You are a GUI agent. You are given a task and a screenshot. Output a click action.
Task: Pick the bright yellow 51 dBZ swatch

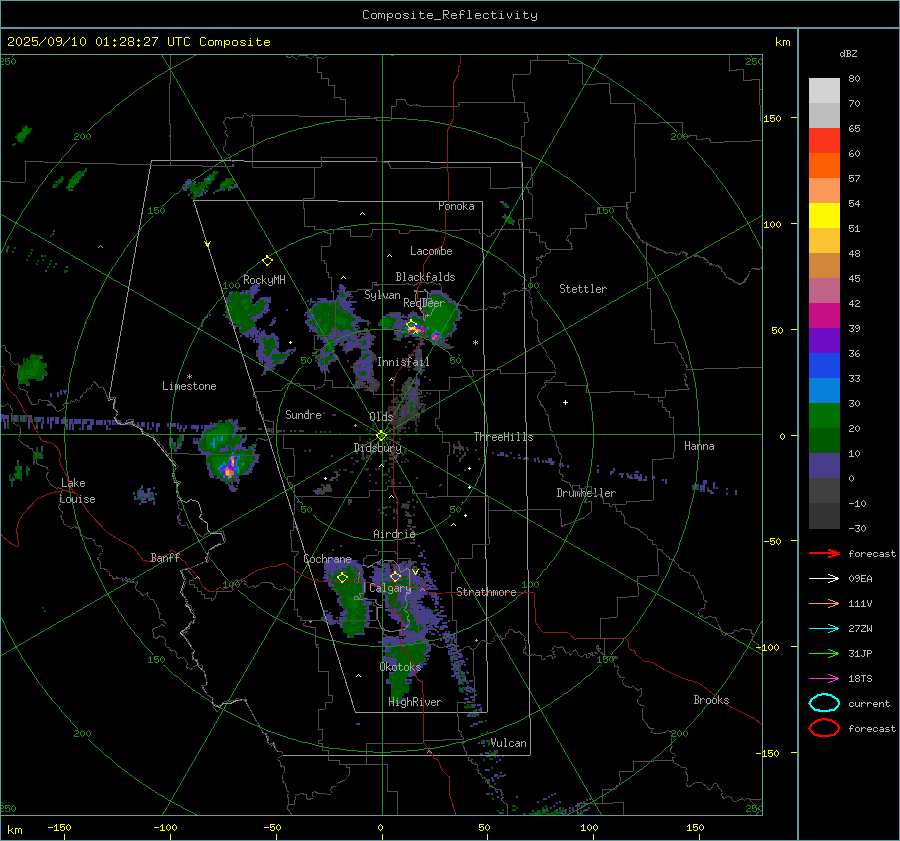(x=824, y=215)
